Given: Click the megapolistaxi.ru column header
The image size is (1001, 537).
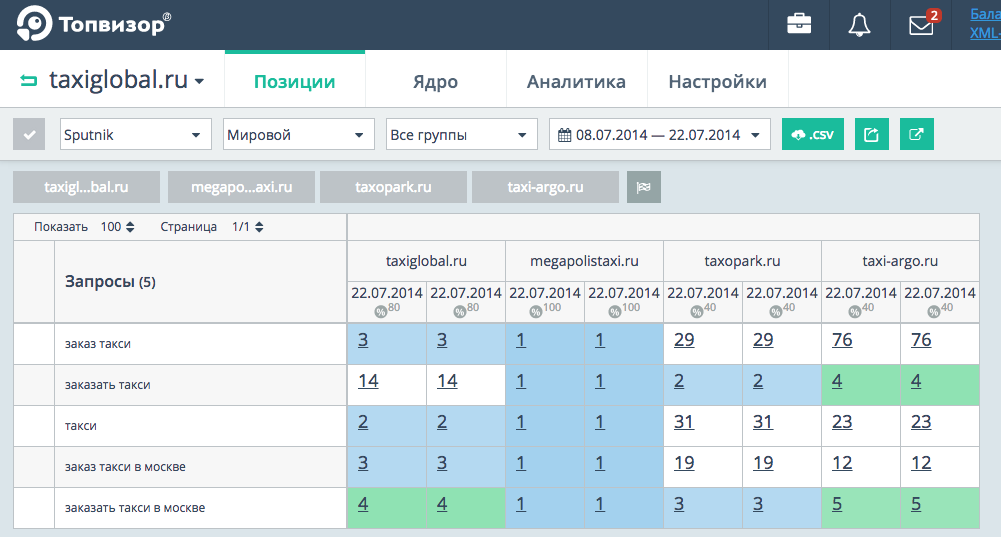Looking at the screenshot, I should pyautogui.click(x=584, y=261).
